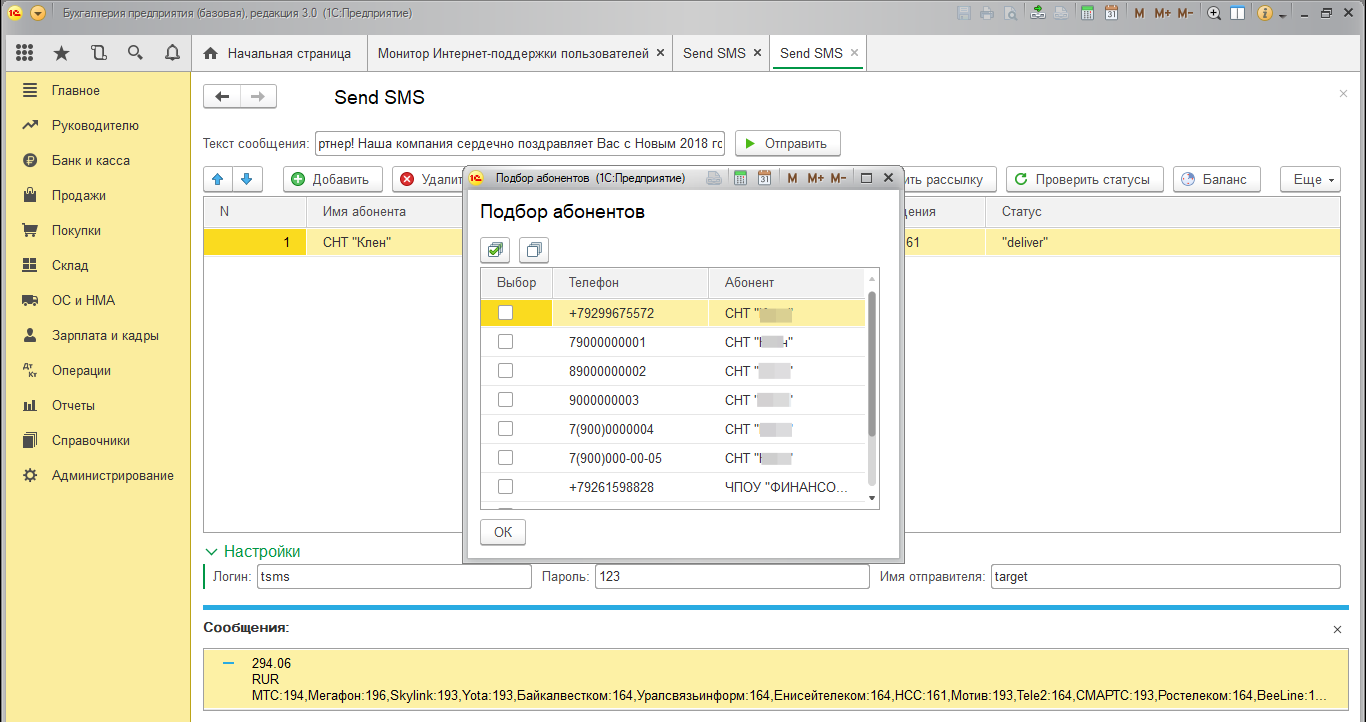Click the Back arrow navigation button

point(222,96)
